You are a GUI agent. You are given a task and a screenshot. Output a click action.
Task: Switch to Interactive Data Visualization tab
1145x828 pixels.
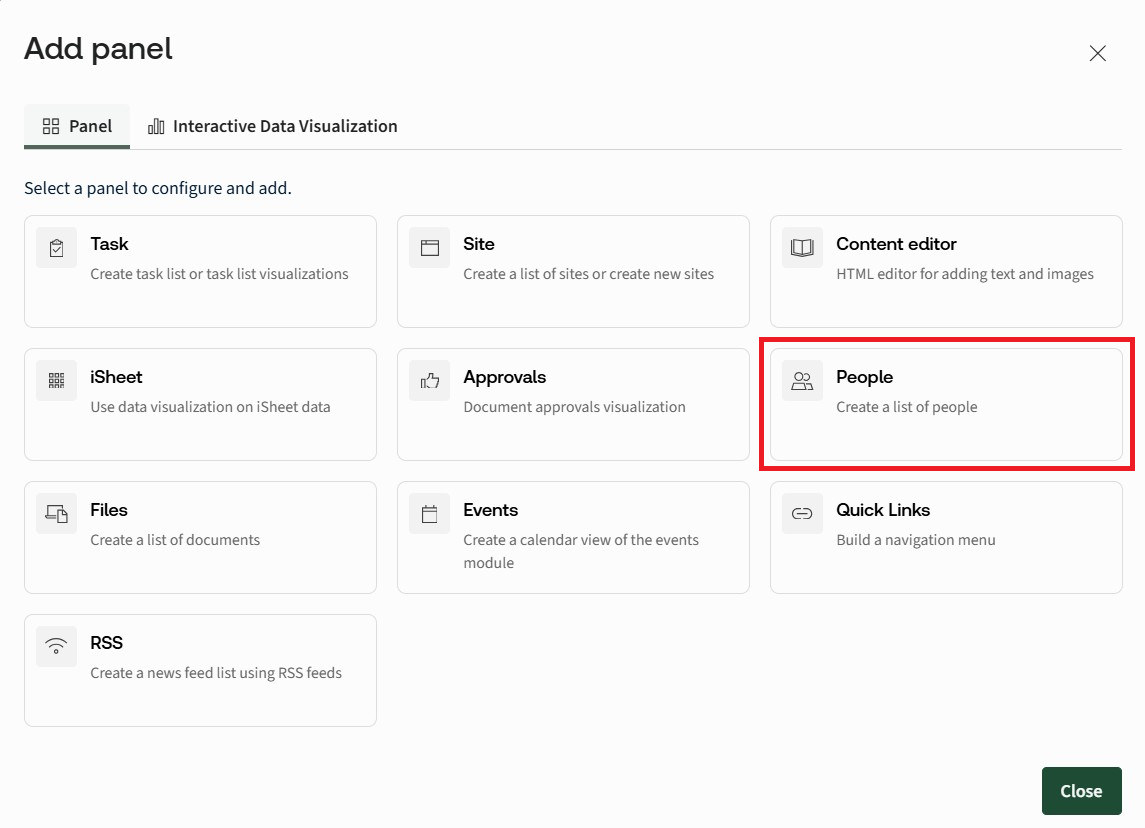[272, 126]
